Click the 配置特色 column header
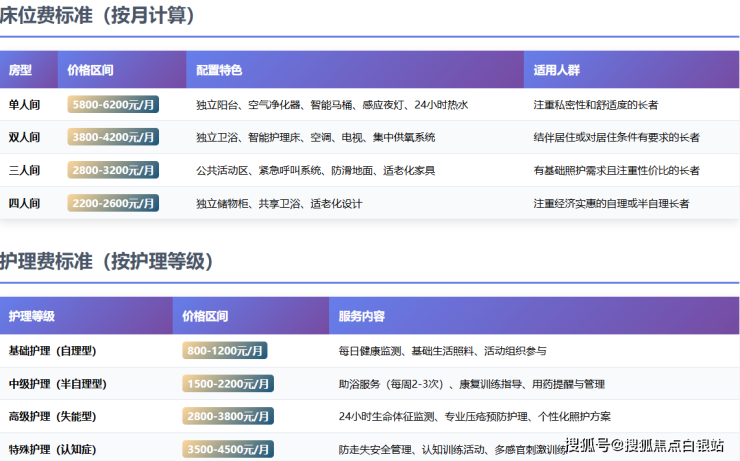Image resolution: width=740 pixels, height=461 pixels. 219,71
